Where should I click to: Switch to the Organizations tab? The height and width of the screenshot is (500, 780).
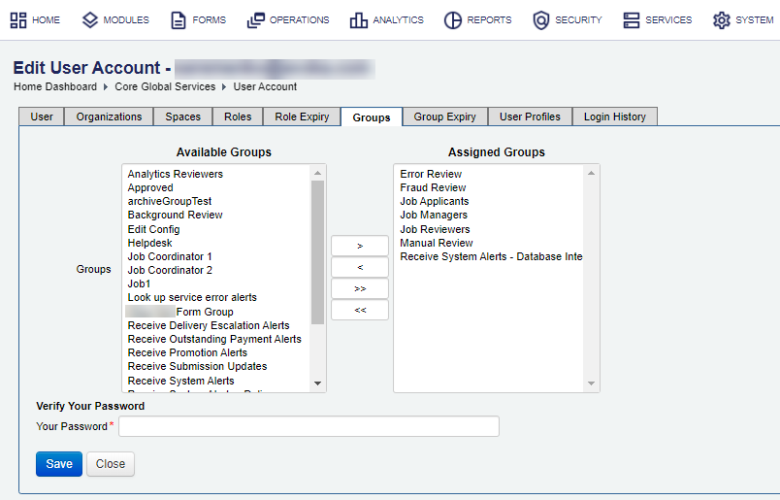coord(109,116)
